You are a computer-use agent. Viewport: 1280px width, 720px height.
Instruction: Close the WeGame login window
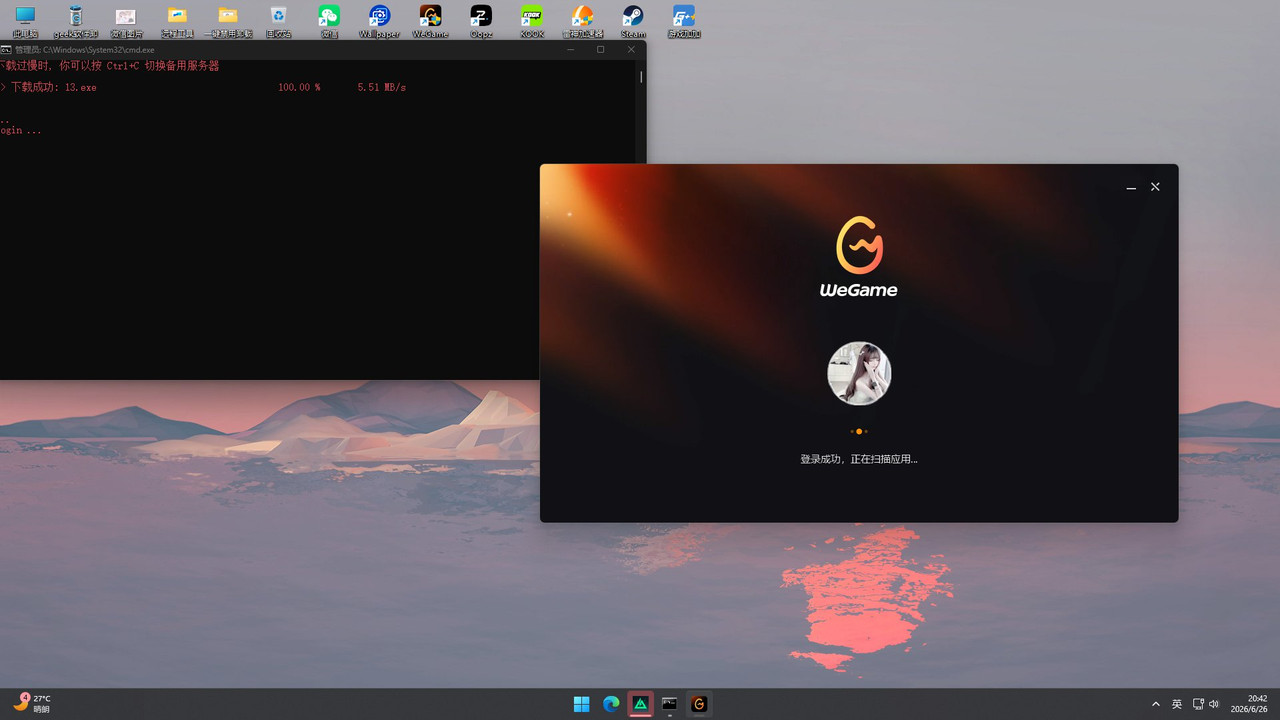(x=1155, y=187)
